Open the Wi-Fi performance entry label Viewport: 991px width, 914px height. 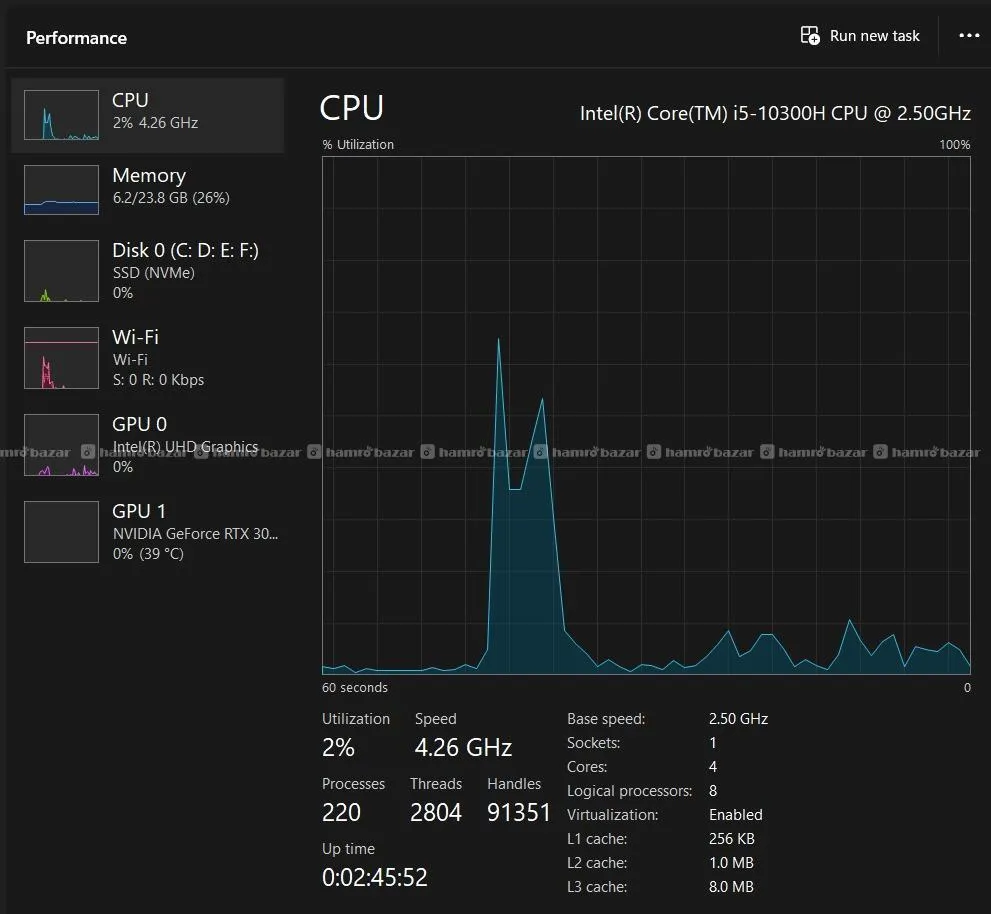135,337
